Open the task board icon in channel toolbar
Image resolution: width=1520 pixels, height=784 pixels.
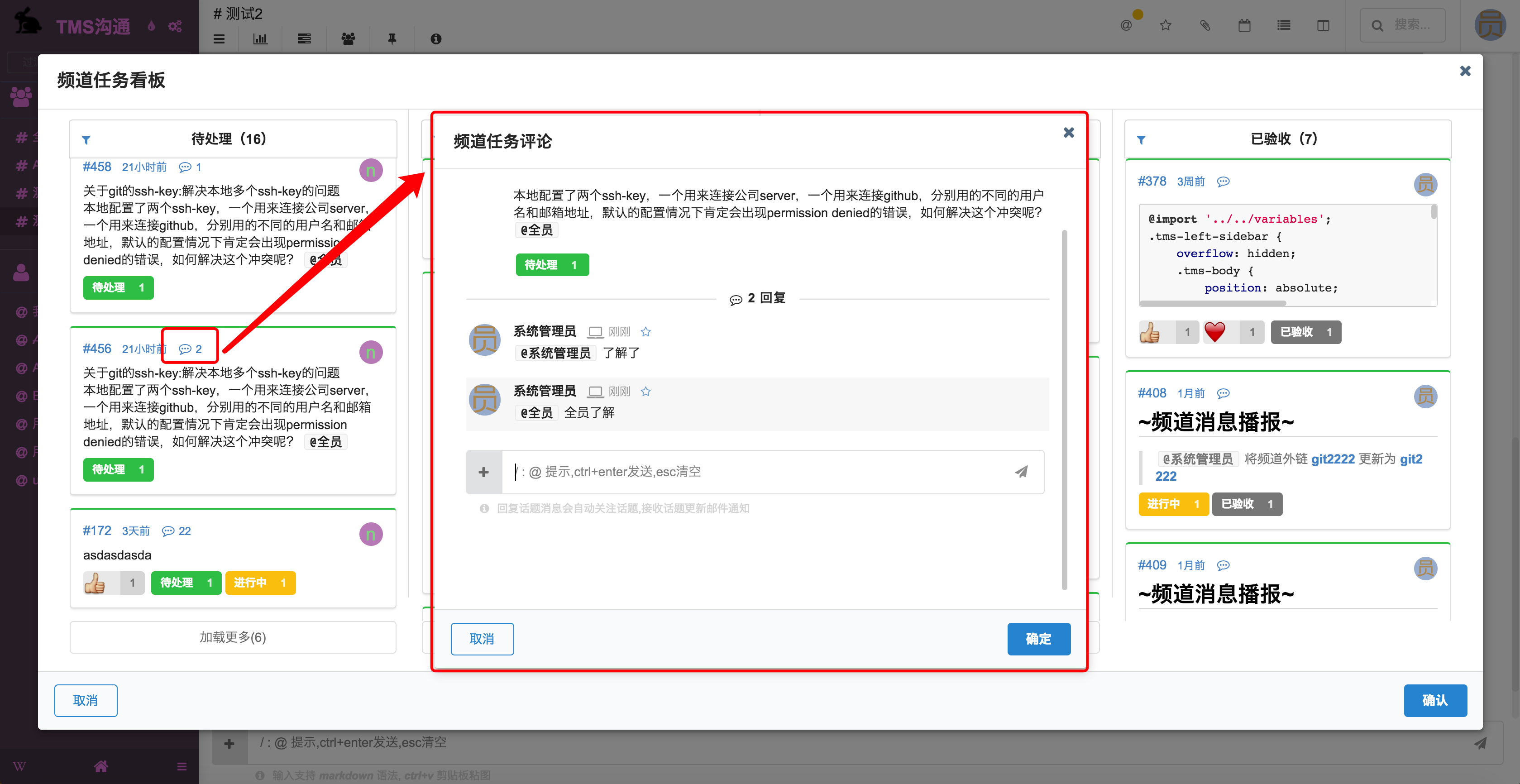305,39
